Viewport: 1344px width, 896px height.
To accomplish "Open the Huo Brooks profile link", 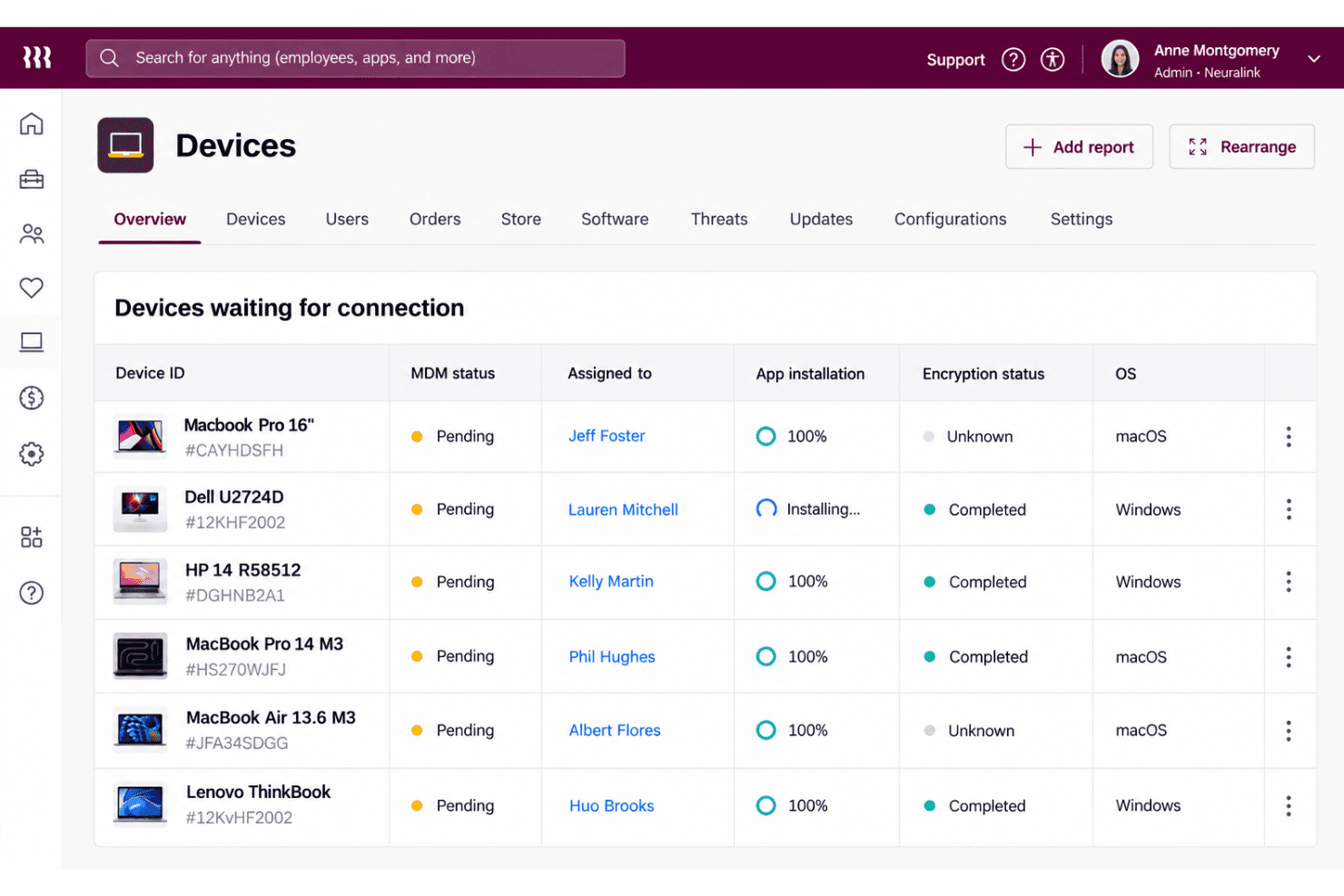I will click(x=611, y=805).
